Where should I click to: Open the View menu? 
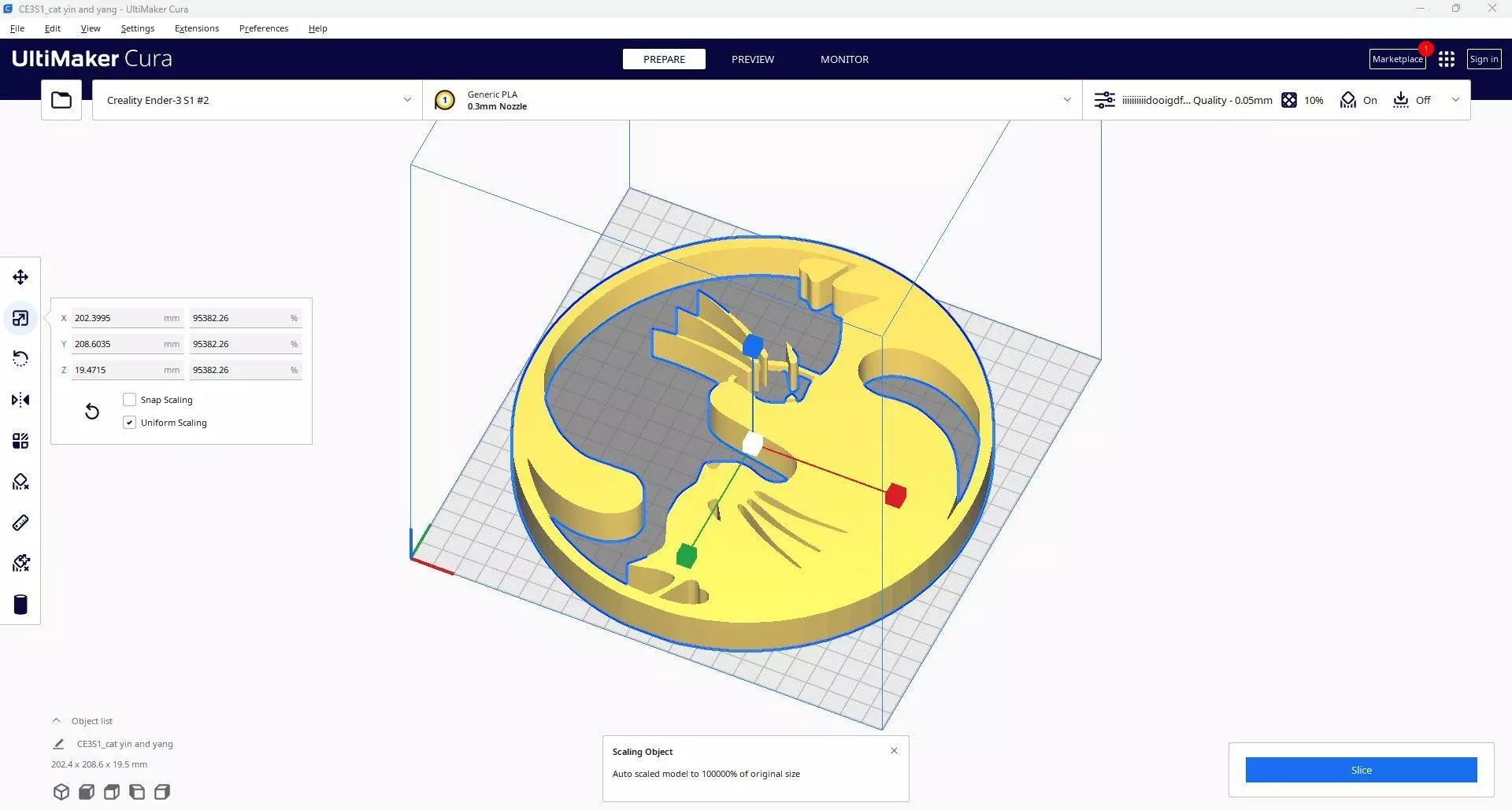pyautogui.click(x=91, y=28)
